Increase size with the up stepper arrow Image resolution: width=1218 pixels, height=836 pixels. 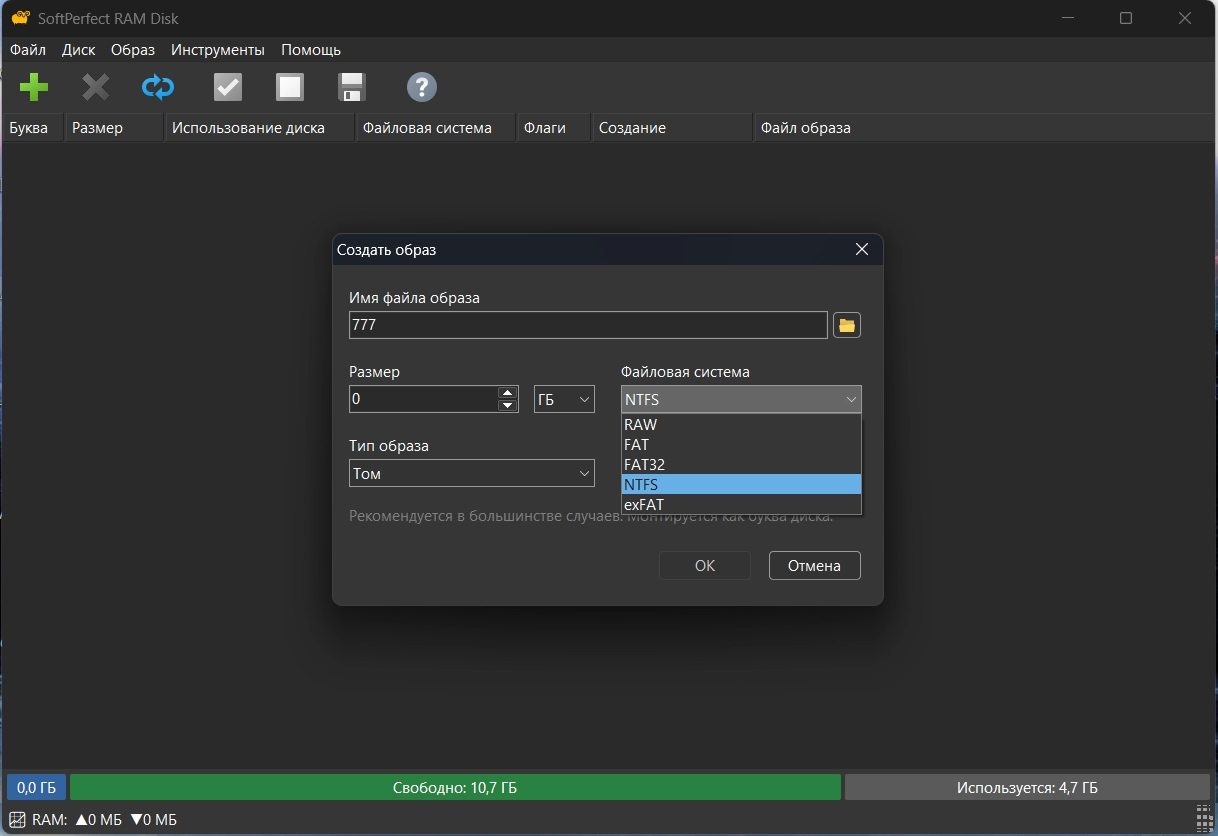(x=508, y=393)
